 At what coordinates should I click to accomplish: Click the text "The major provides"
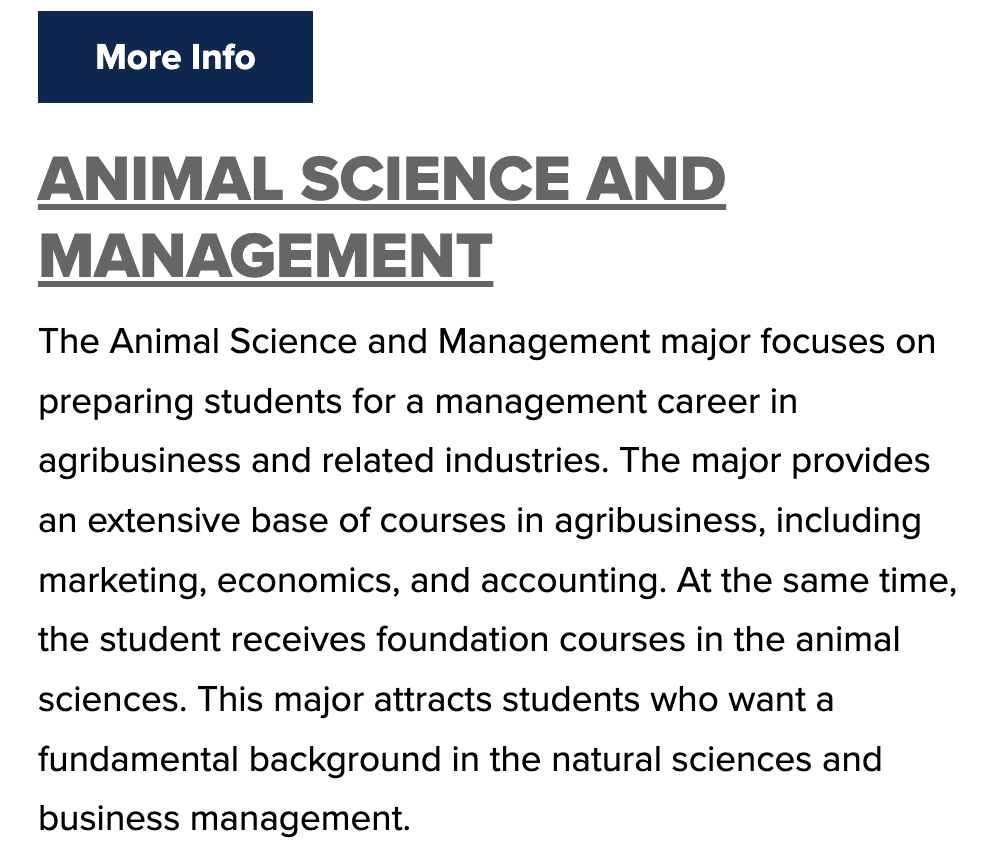coord(781,461)
